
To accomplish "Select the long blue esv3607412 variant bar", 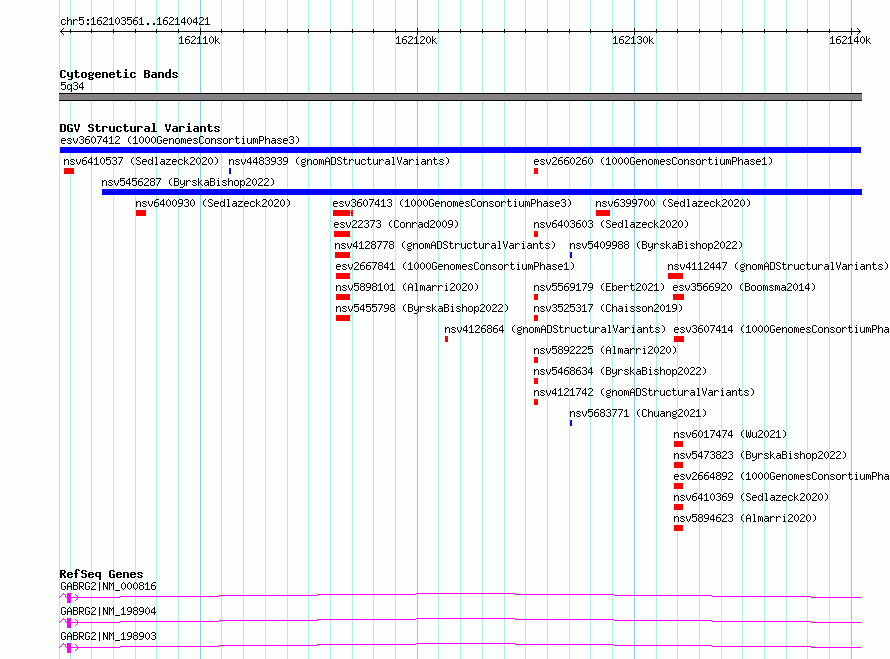I will [x=460, y=150].
